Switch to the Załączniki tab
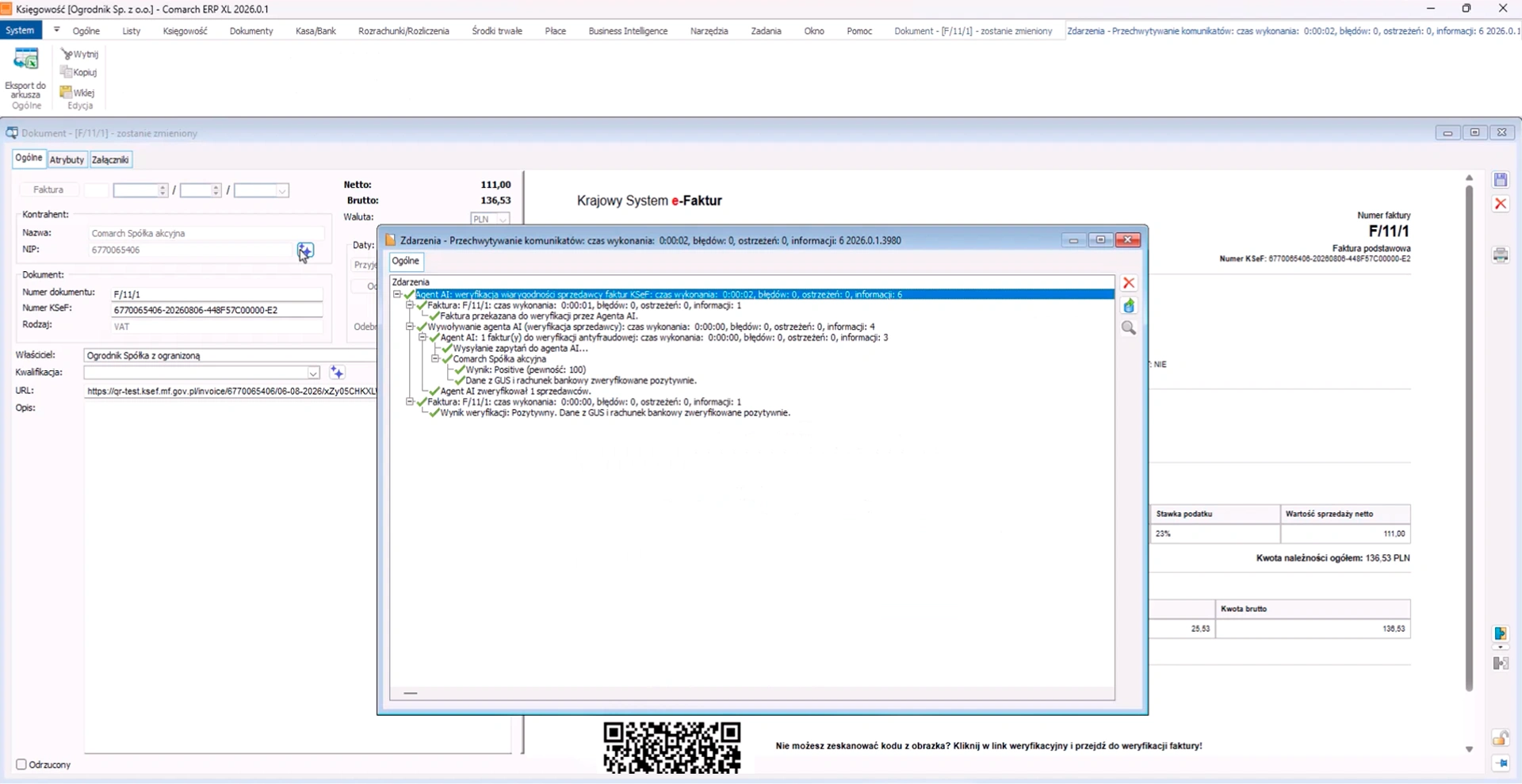The height and width of the screenshot is (784, 1522). click(110, 159)
